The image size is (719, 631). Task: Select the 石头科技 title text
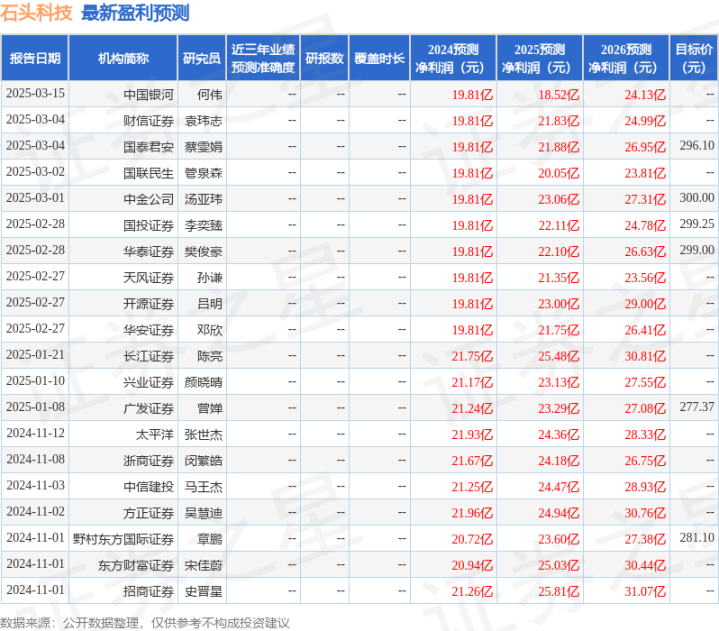click(36, 13)
